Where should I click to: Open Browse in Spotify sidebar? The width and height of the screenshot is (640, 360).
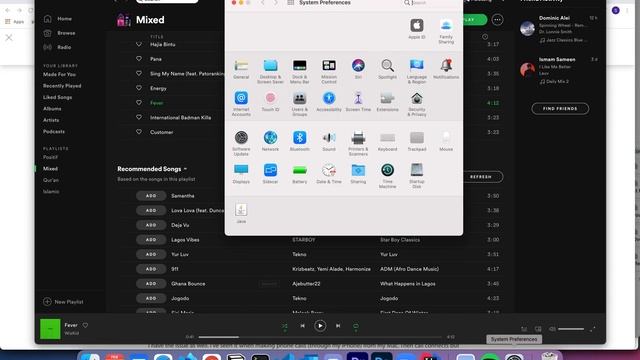59,33
